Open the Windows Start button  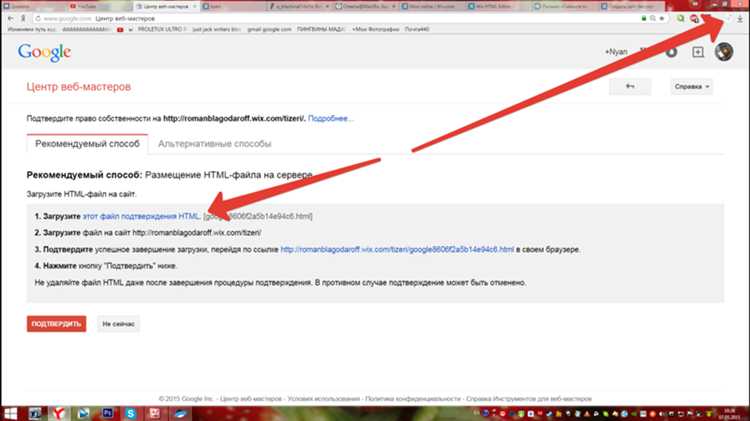(10, 413)
